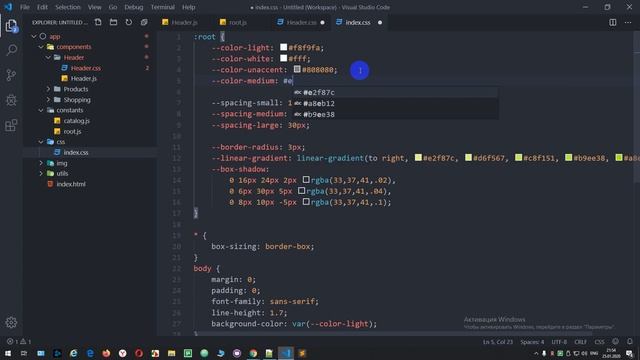Expand the utils folder
Image resolution: width=640 pixels, height=360 pixels.
[41, 173]
